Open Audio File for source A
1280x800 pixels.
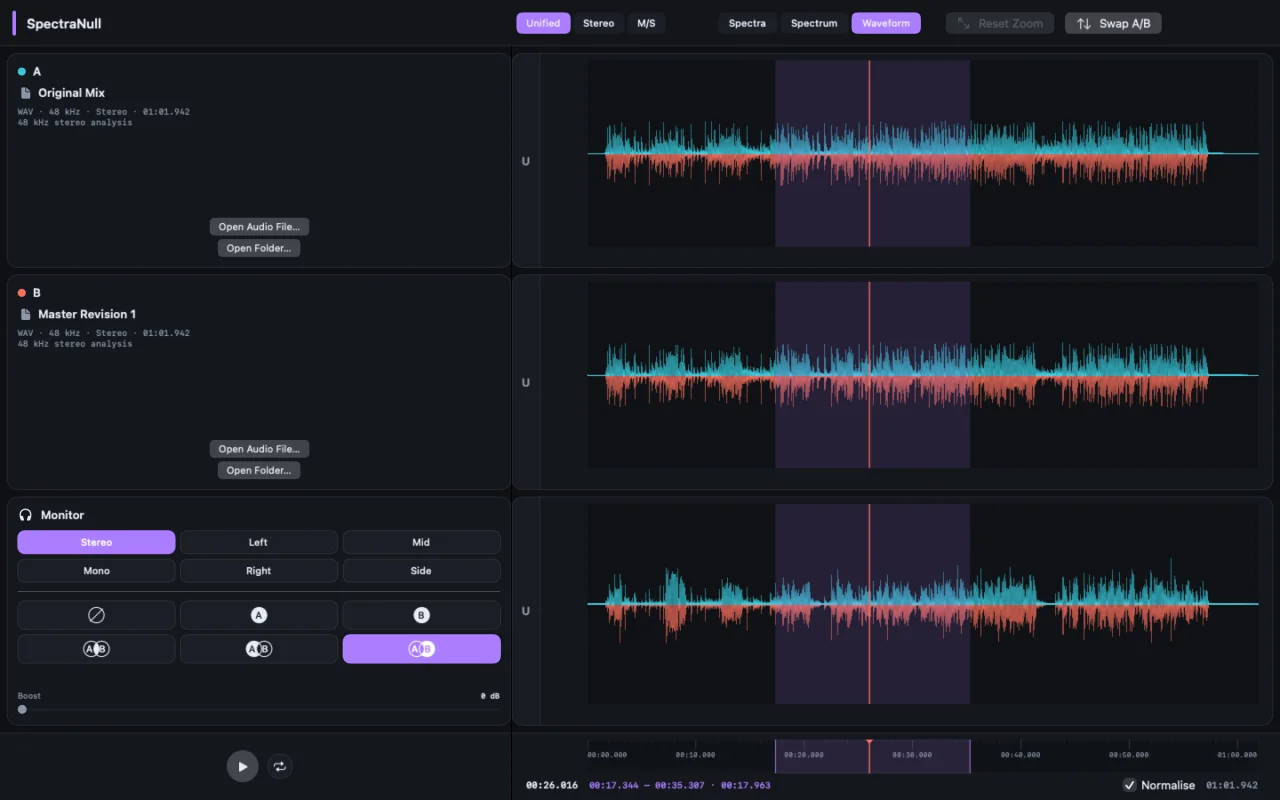[x=259, y=227]
